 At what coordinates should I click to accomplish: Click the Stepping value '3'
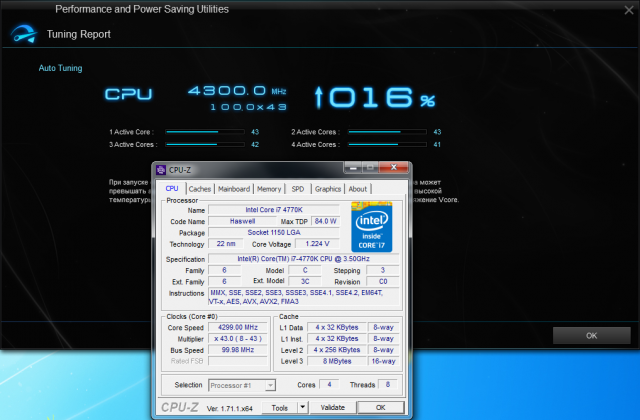(382, 270)
